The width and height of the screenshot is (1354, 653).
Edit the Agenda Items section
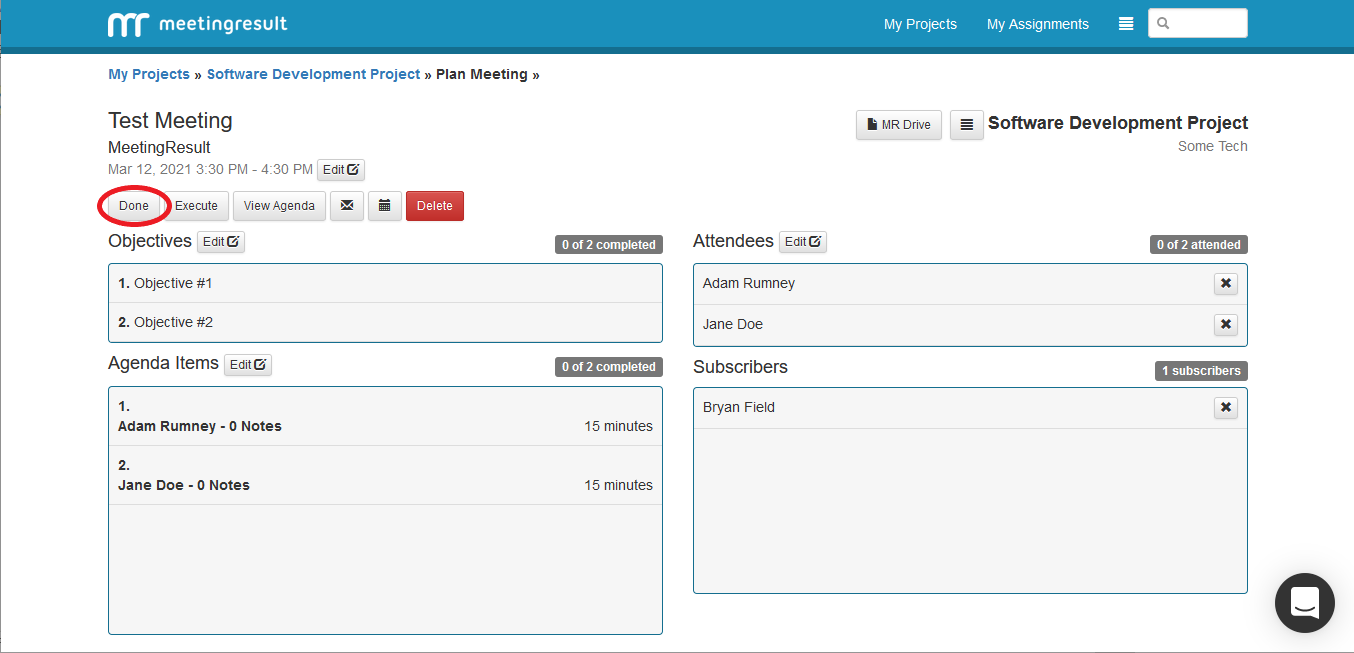[x=247, y=365]
